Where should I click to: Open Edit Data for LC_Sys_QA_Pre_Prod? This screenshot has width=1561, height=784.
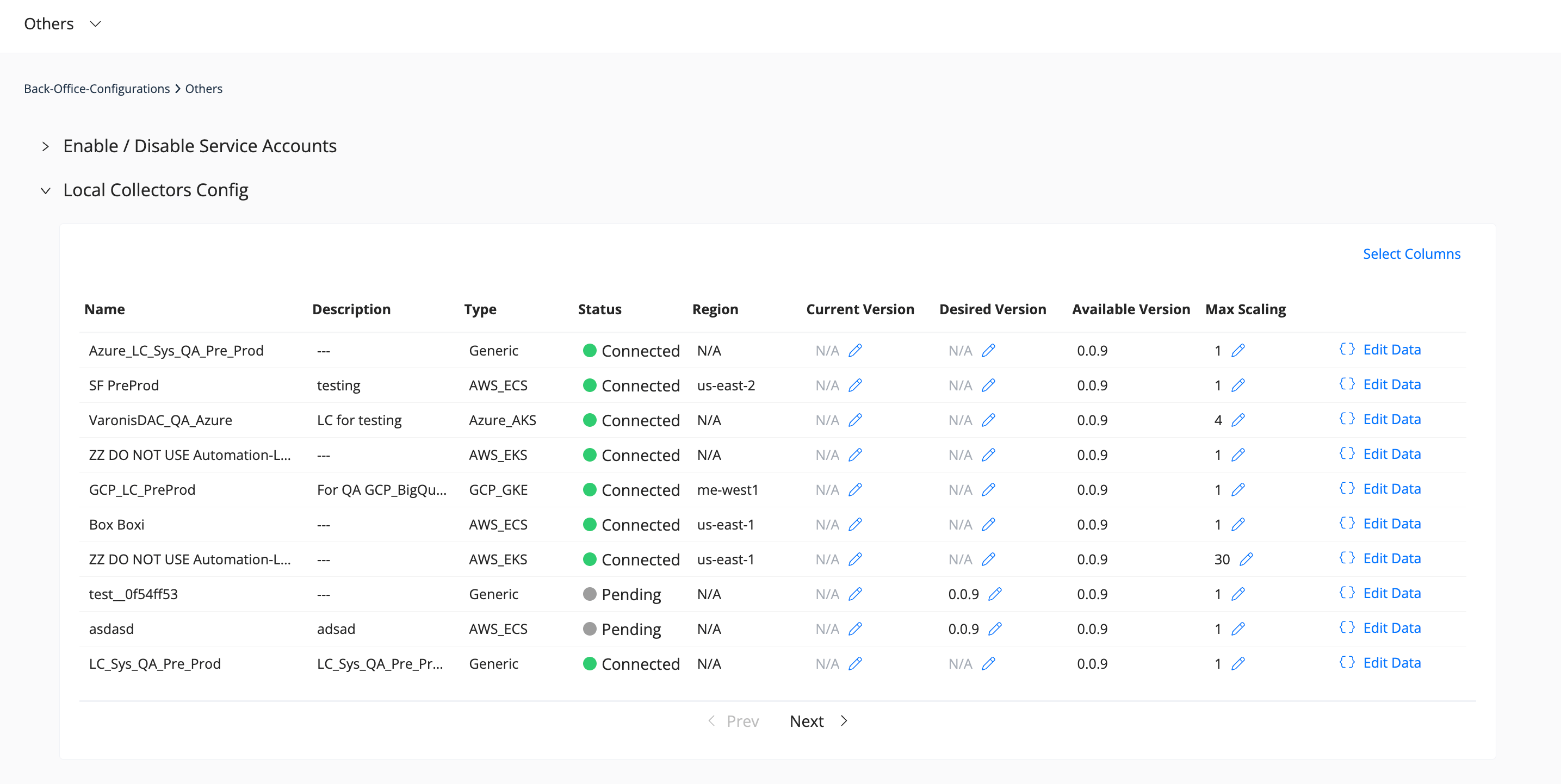point(1380,663)
